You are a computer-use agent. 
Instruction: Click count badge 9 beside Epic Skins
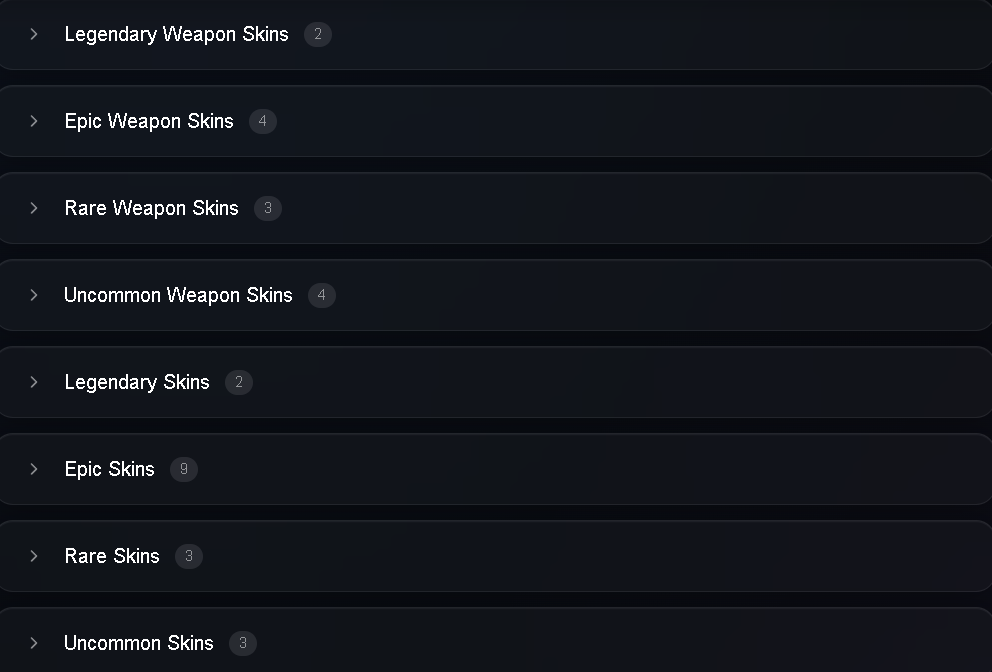(184, 469)
